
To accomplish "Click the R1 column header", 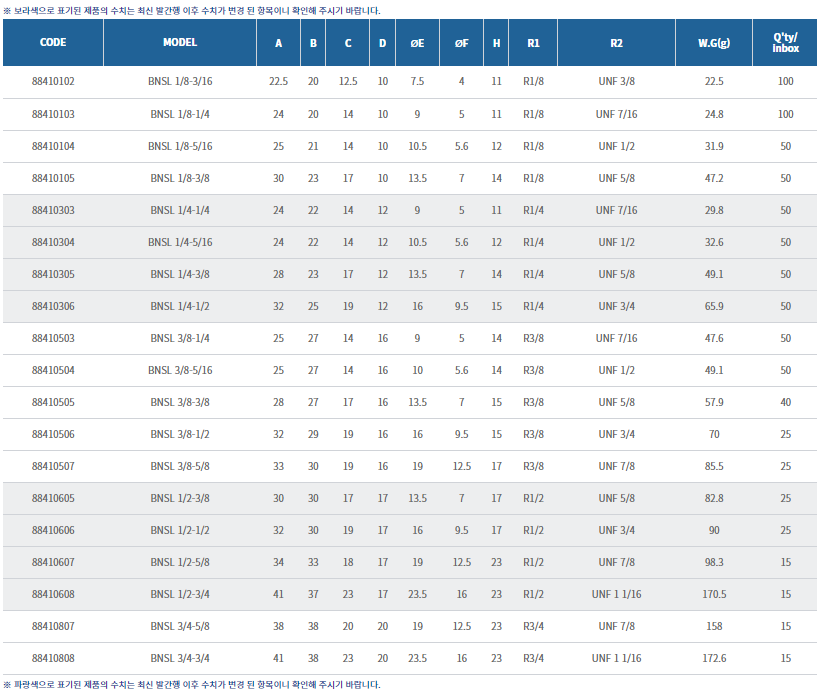I will 533,43.
